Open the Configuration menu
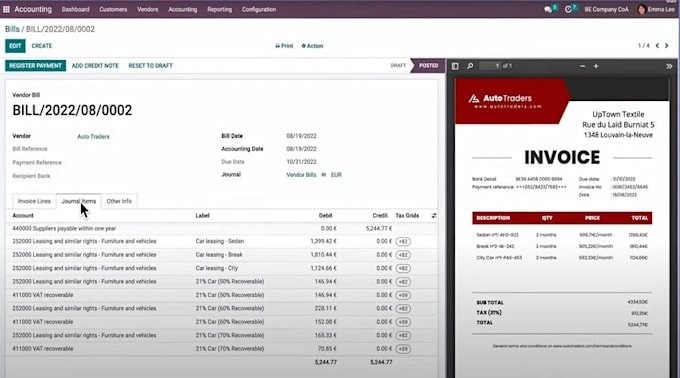Image resolution: width=680 pixels, height=378 pixels. [259, 9]
